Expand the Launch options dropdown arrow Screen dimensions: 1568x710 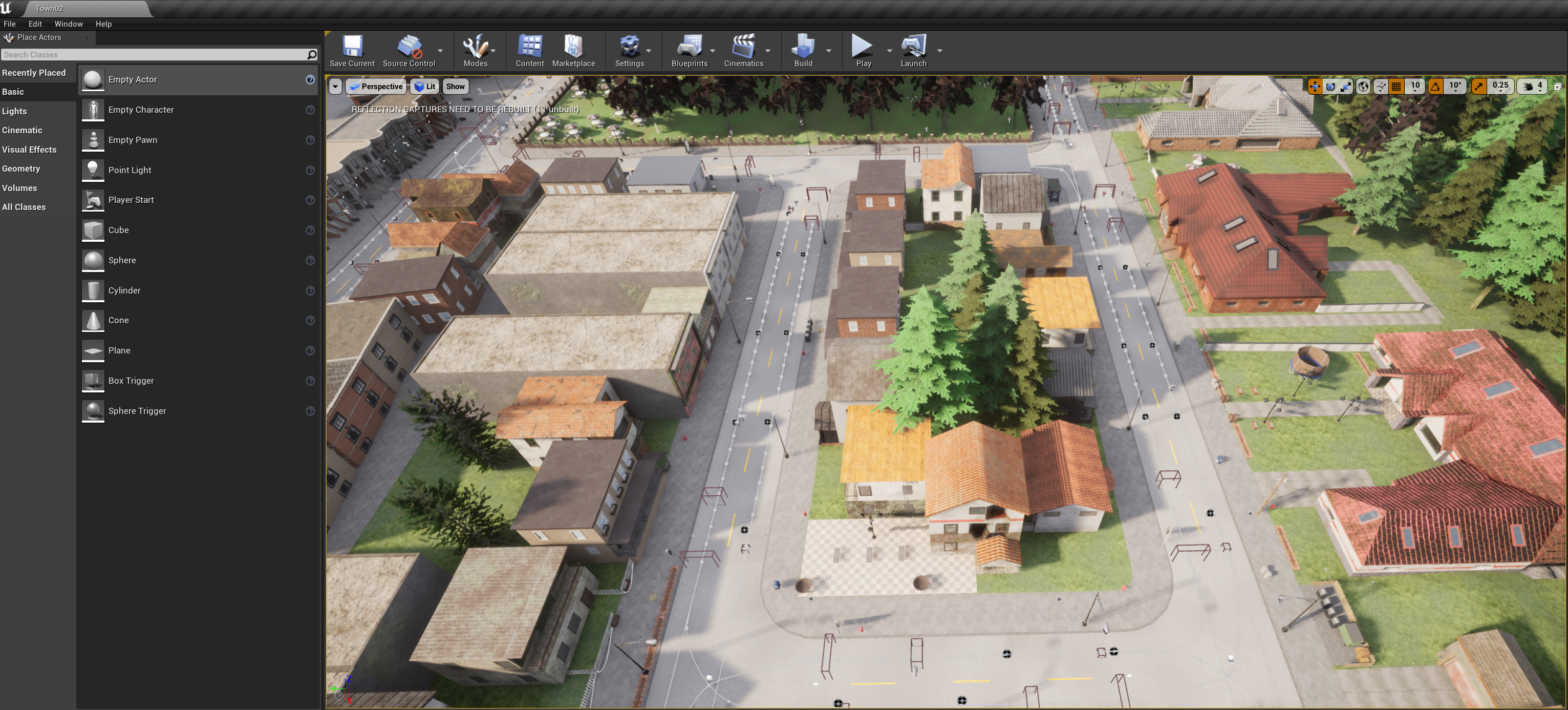[x=940, y=51]
